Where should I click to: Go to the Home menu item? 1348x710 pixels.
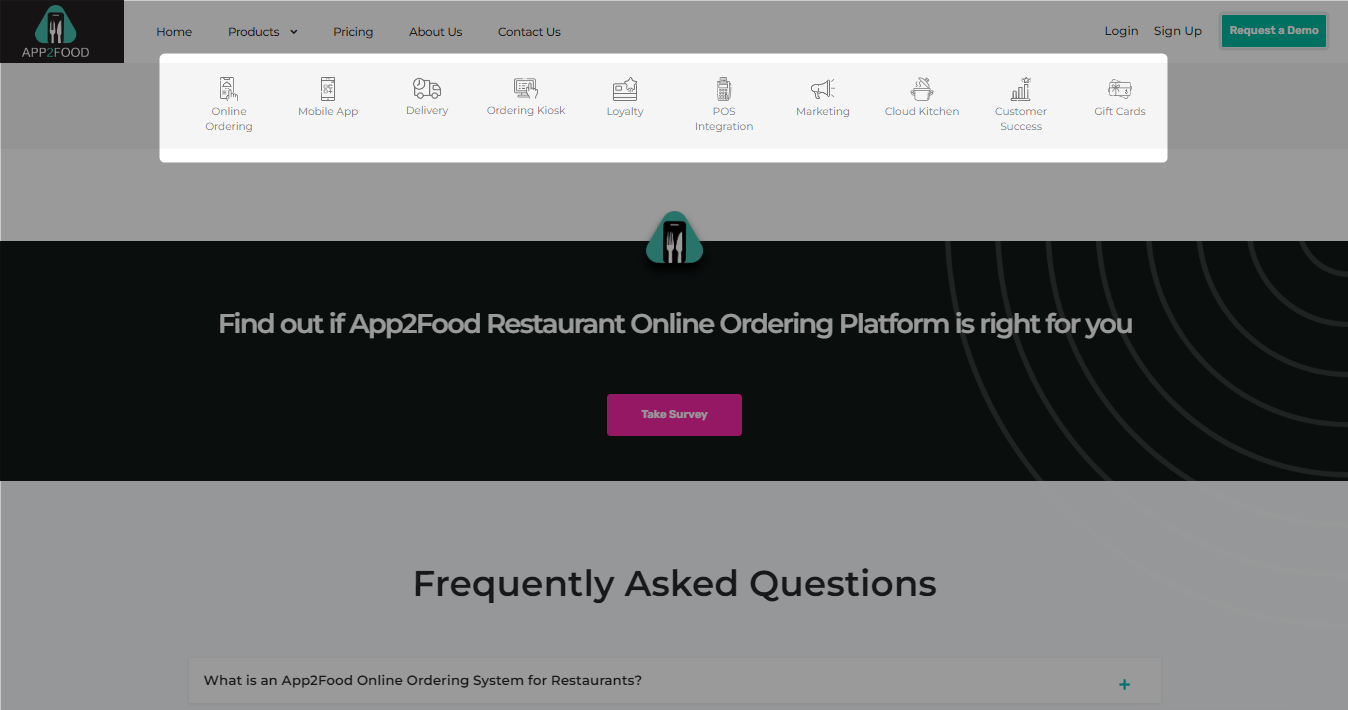174,32
